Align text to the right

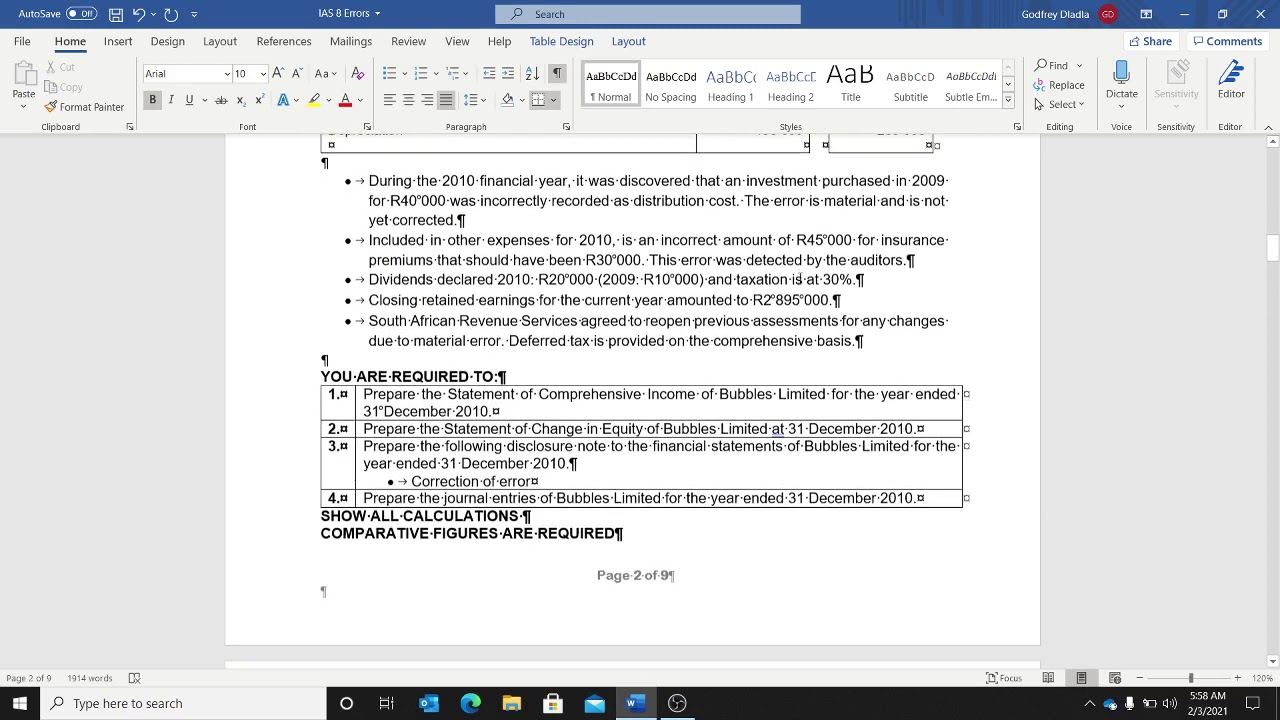(427, 100)
